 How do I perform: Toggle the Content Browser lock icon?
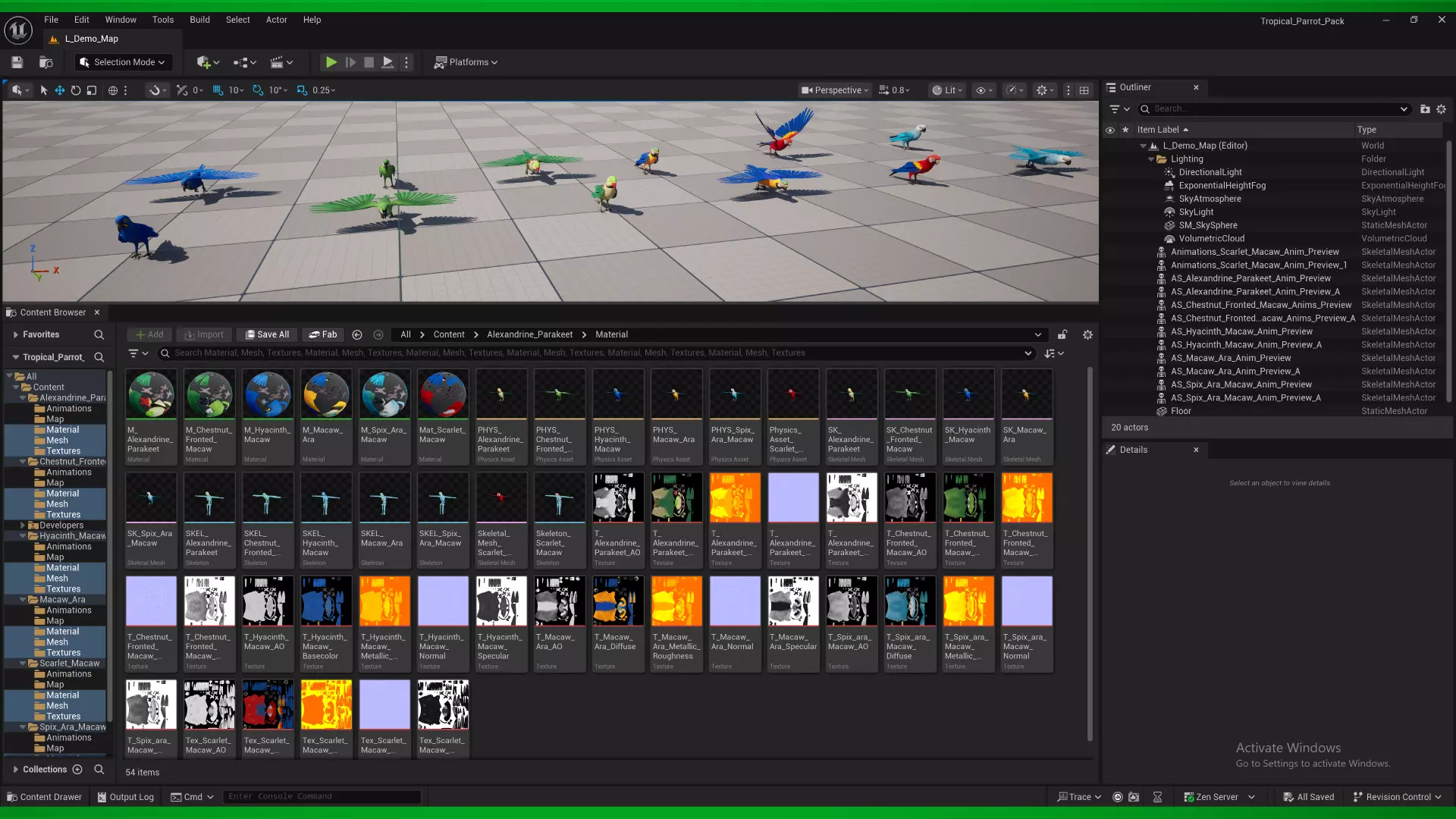1062,334
